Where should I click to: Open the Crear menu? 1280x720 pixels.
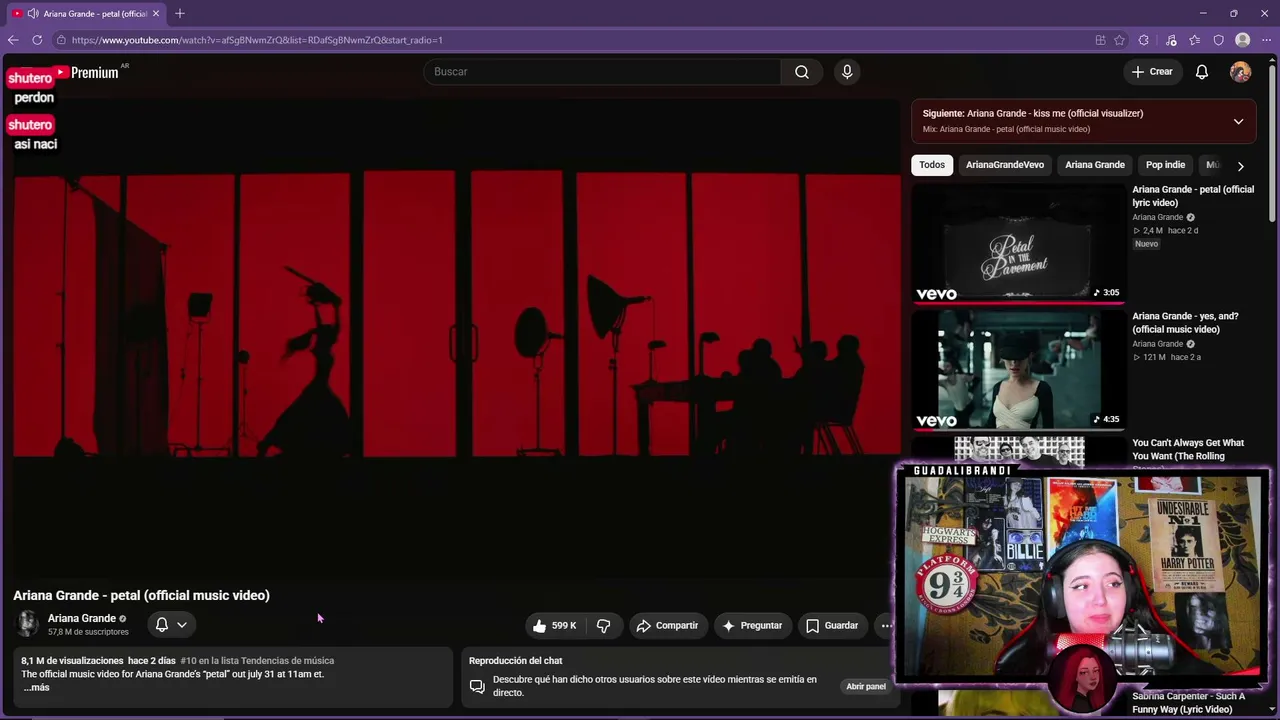point(1152,72)
